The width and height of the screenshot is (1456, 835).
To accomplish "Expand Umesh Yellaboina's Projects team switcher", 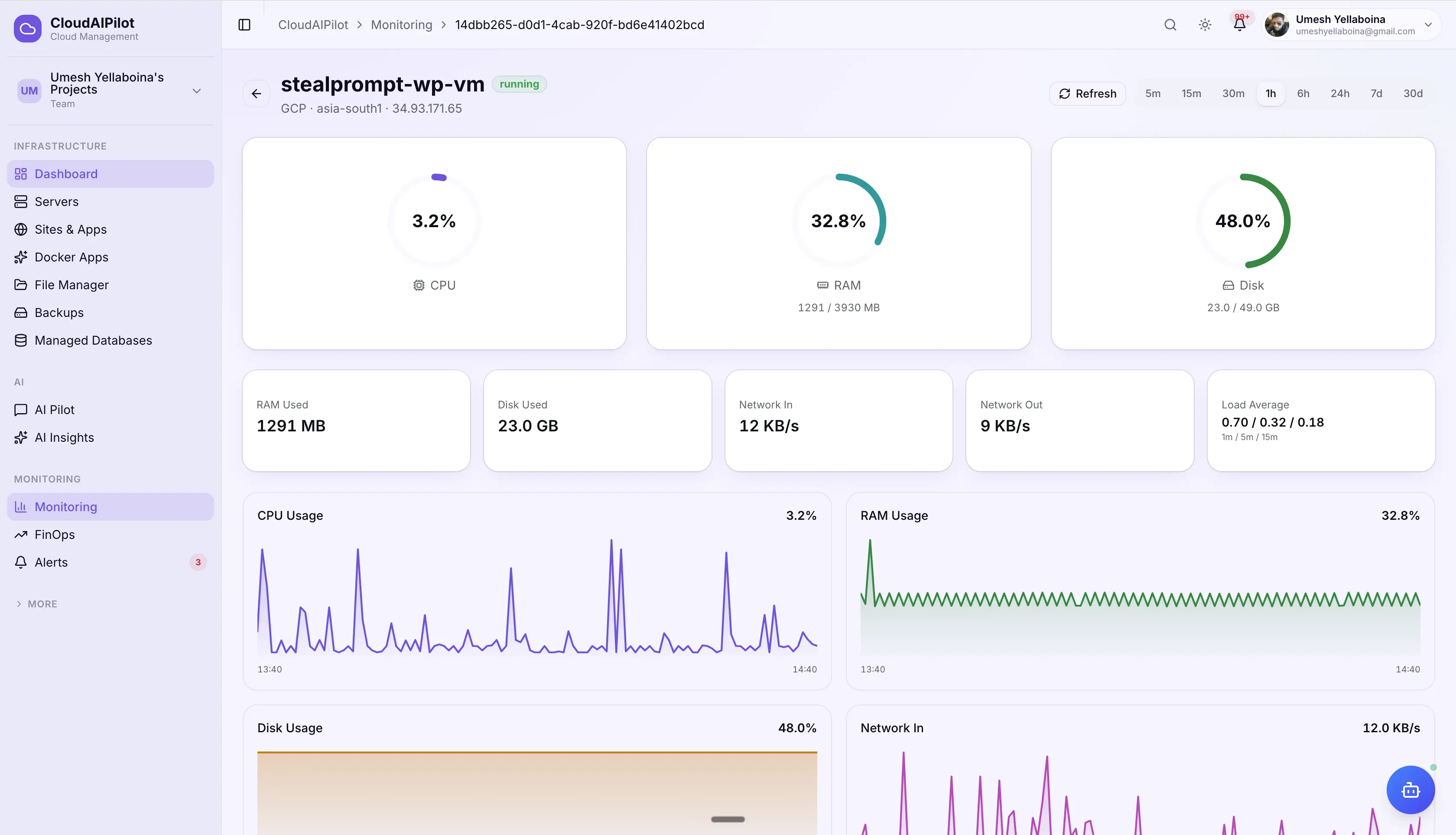I will pyautogui.click(x=110, y=91).
